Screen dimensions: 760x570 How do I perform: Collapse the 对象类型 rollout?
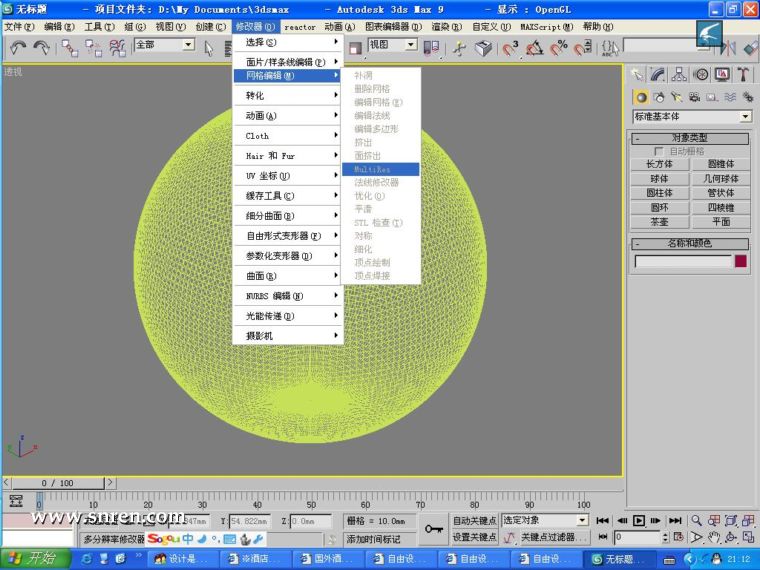[689, 138]
